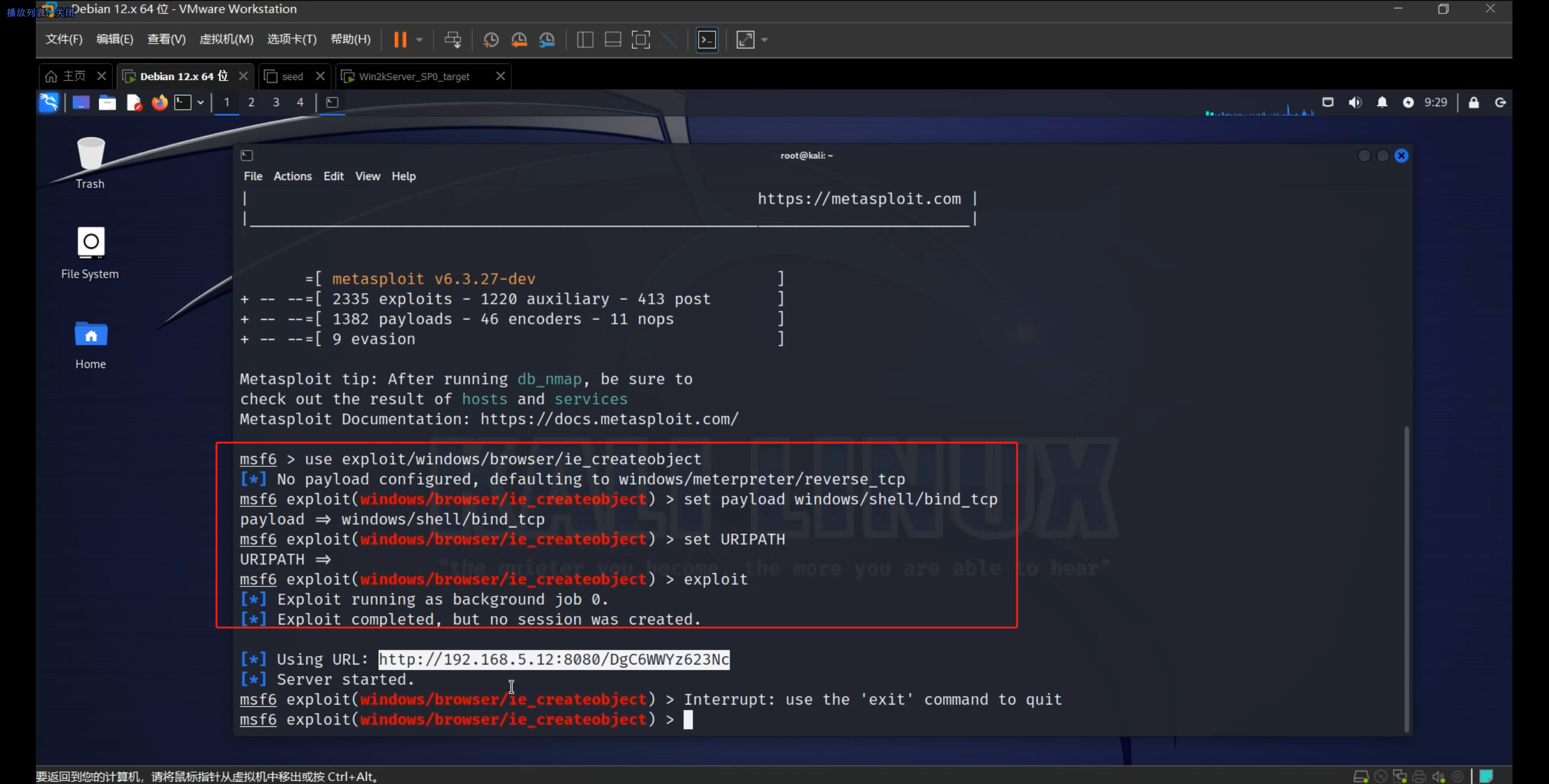This screenshot has width=1549, height=784.
Task: Take a VM snapshot
Action: point(491,40)
